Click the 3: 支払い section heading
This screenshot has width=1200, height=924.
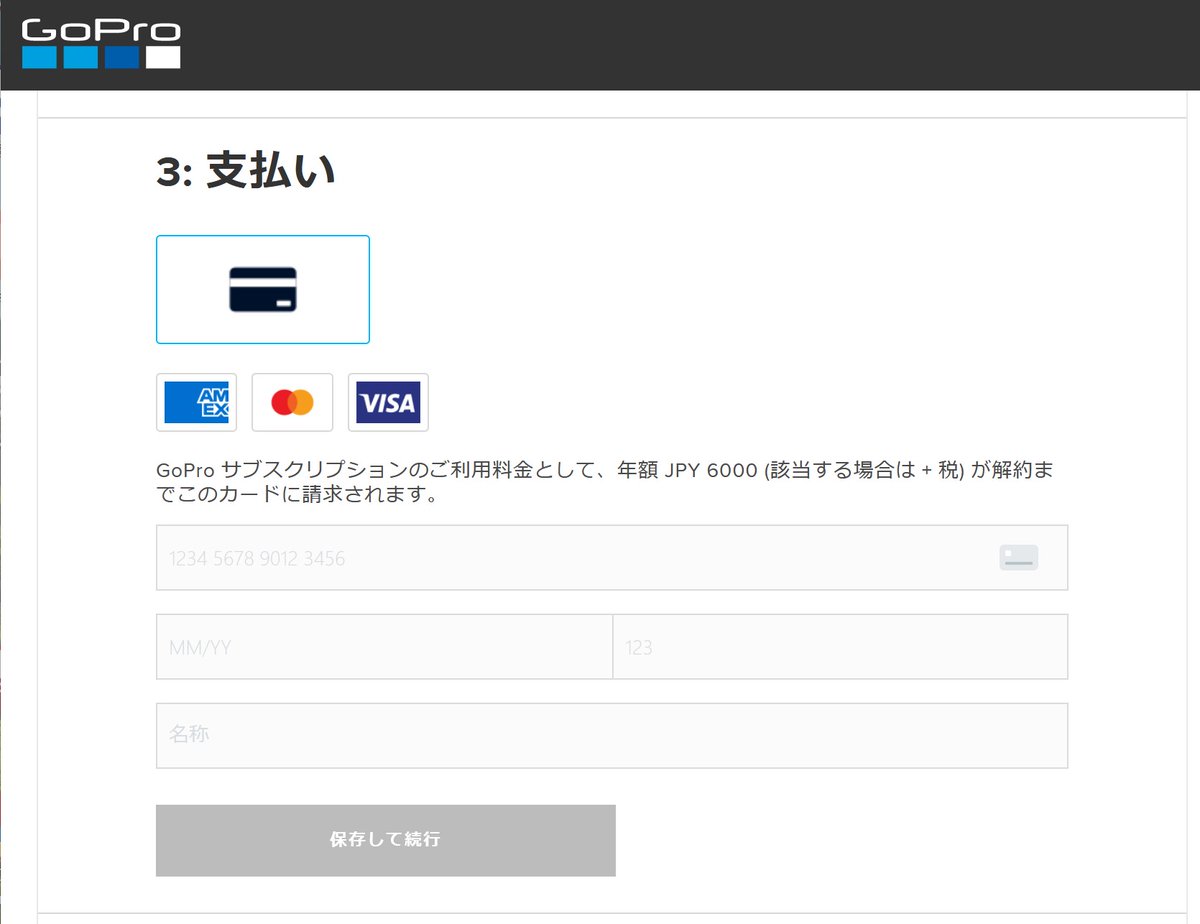246,172
